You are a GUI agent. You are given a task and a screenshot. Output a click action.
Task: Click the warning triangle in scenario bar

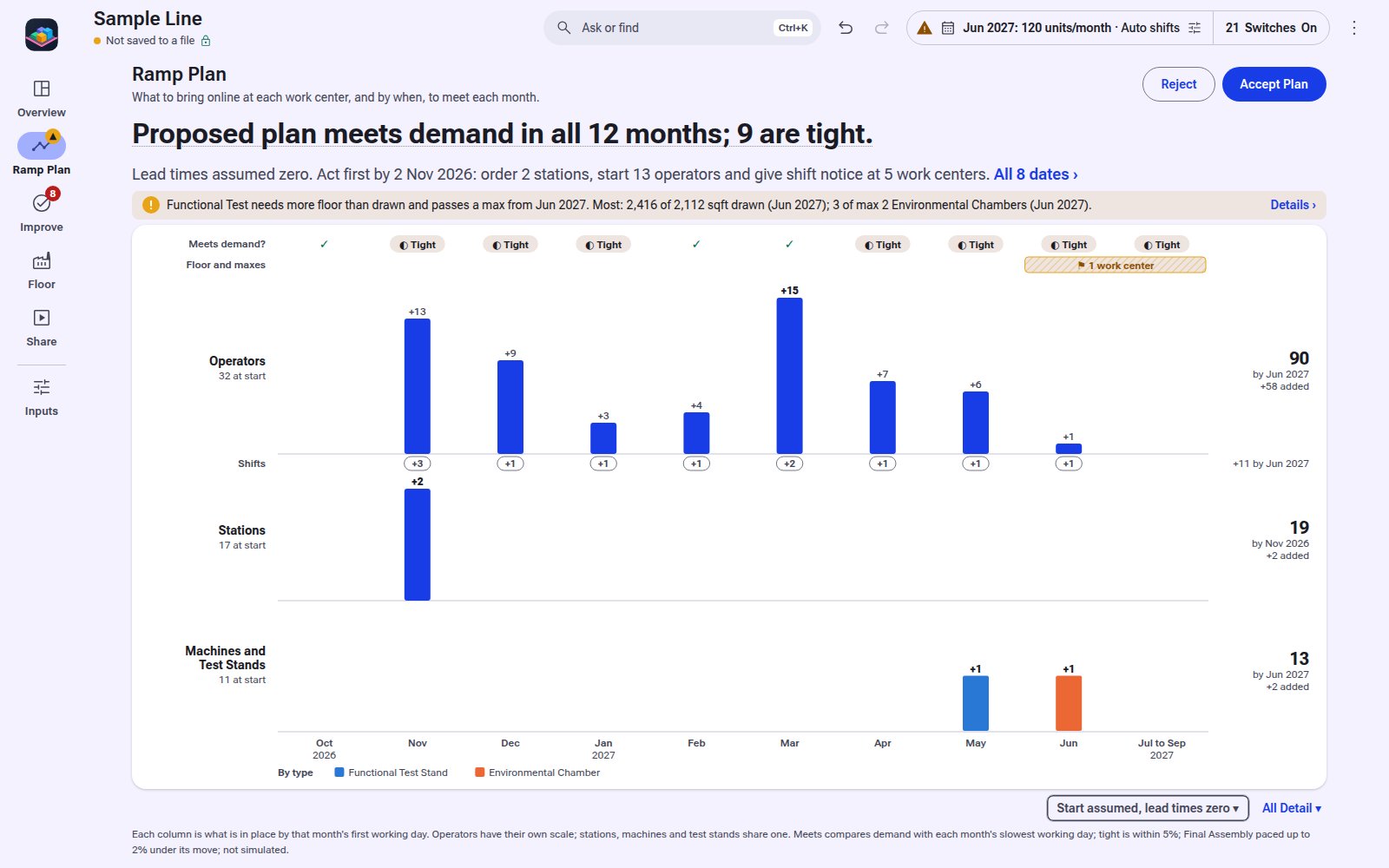925,28
